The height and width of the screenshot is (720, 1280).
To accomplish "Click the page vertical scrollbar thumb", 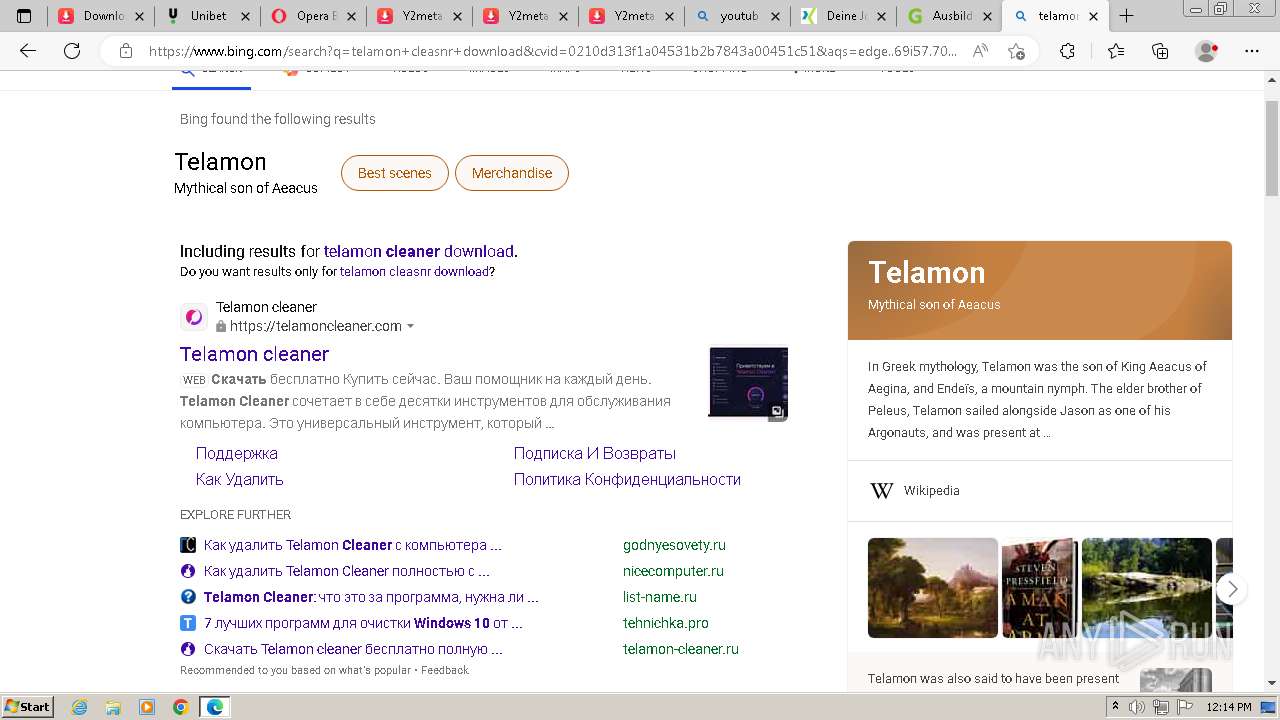I will (x=1272, y=148).
